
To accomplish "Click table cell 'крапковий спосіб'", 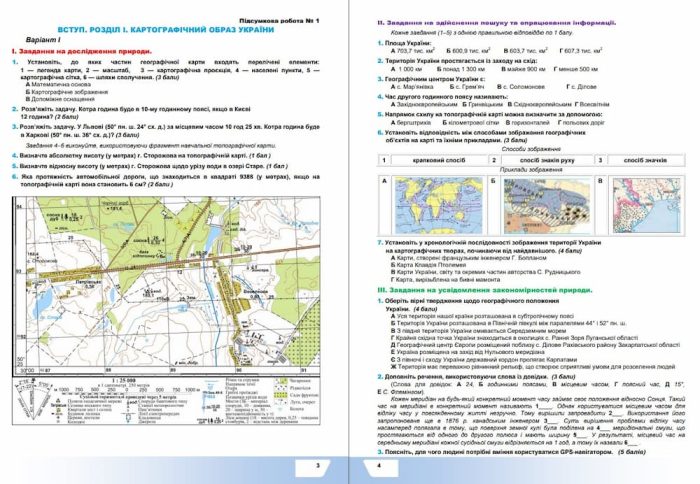I will click(x=439, y=160).
